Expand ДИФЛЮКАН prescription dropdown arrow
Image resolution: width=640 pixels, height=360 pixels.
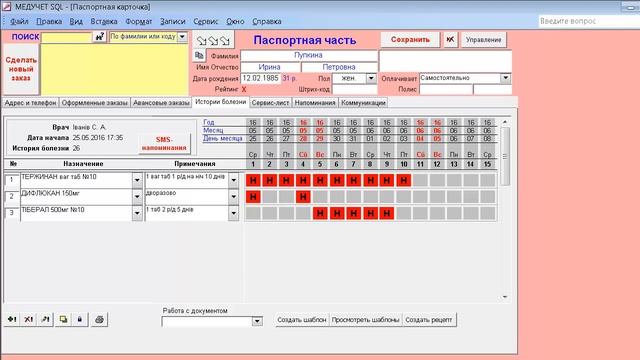pyautogui.click(x=137, y=196)
